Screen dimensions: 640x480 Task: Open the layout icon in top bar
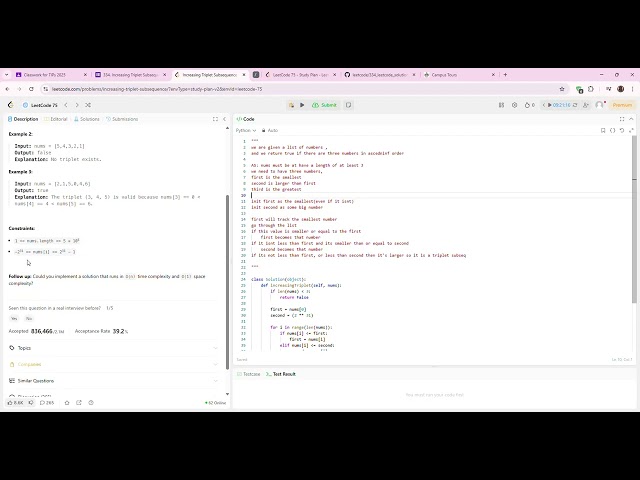[501, 105]
